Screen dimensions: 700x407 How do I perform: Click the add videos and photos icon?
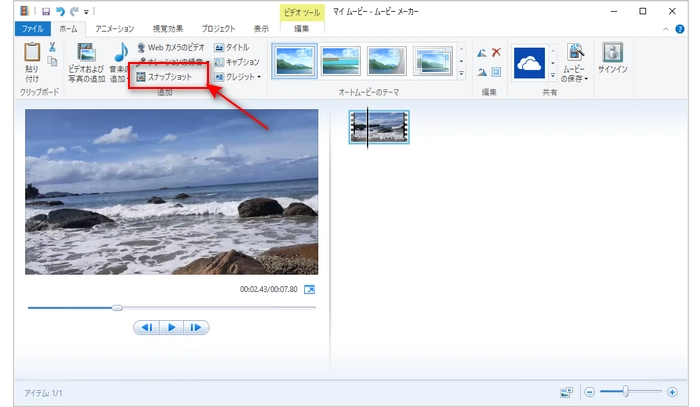click(86, 54)
